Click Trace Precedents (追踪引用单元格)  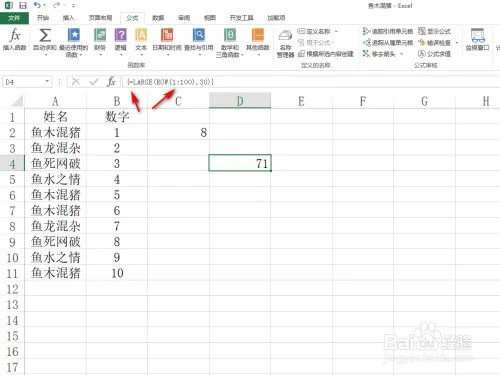388,31
